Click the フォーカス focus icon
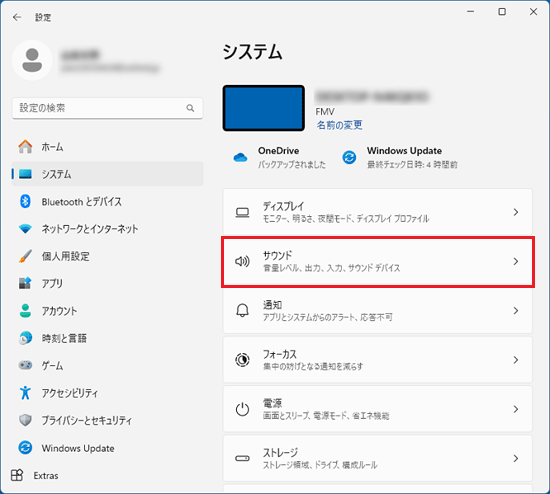Screen dimensions: 550x494 click(x=242, y=360)
